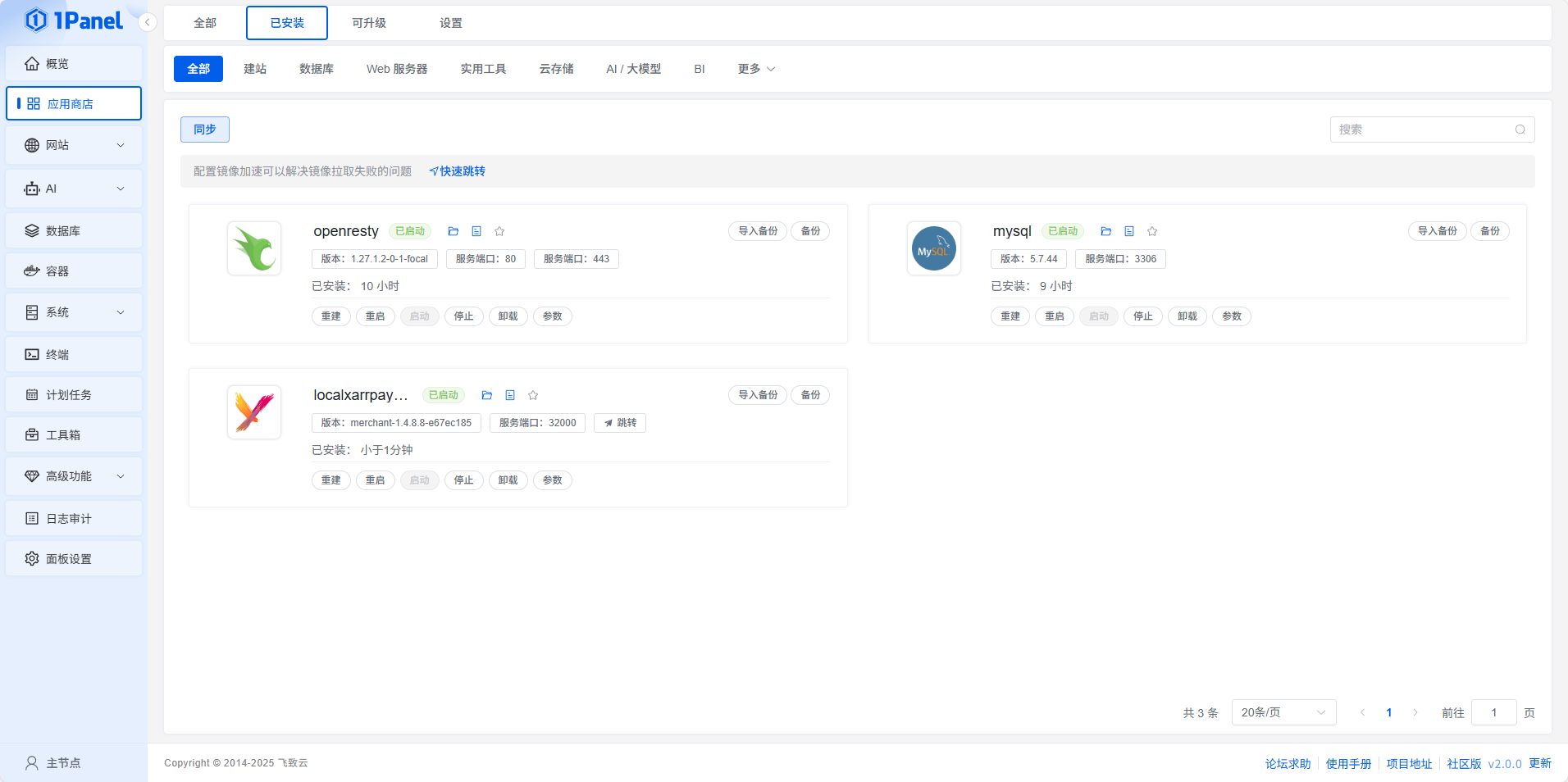
Task: Switch to the 可升级 tab
Action: 369,23
